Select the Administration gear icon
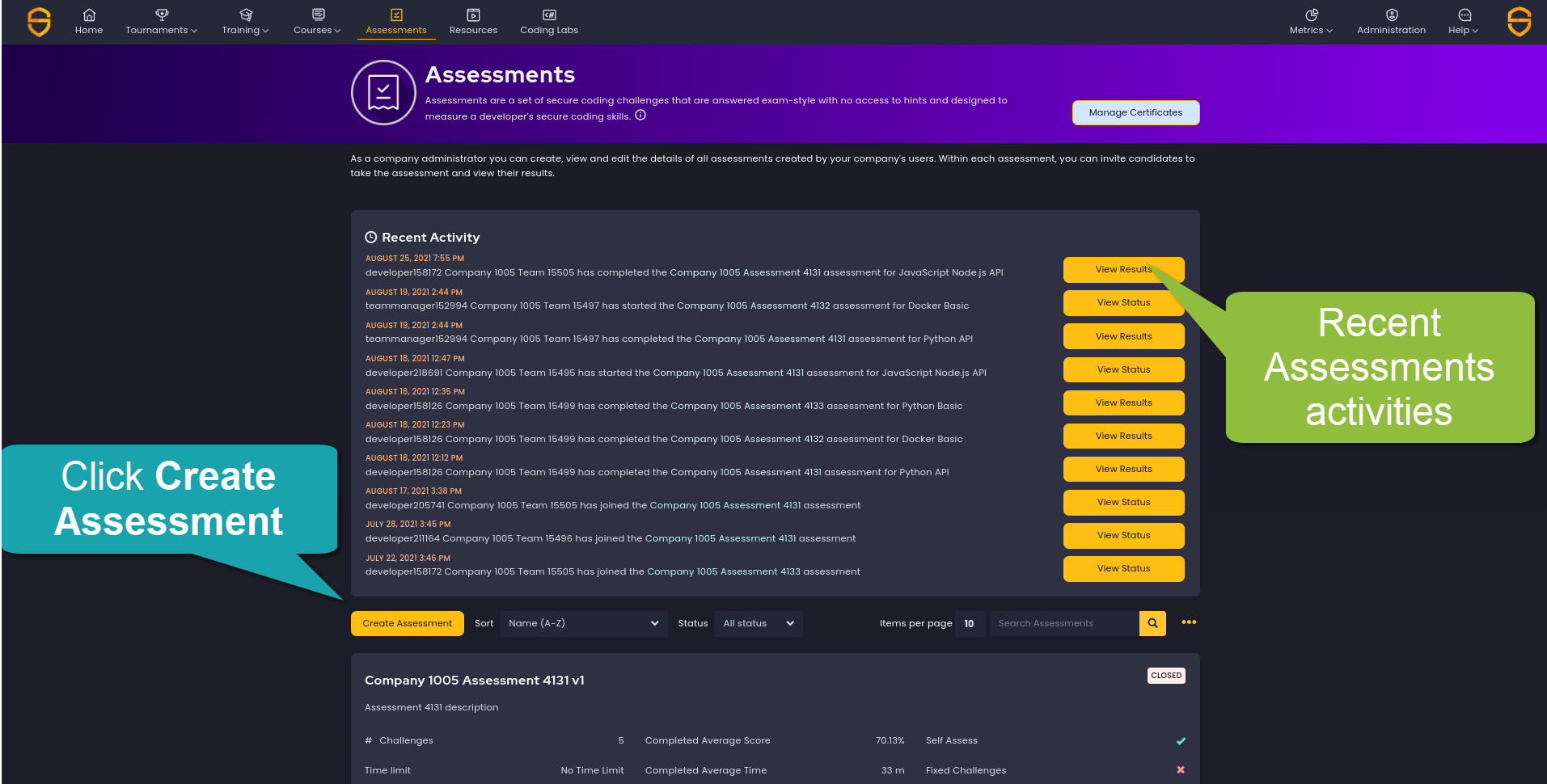This screenshot has height=784, width=1547. tap(1391, 15)
